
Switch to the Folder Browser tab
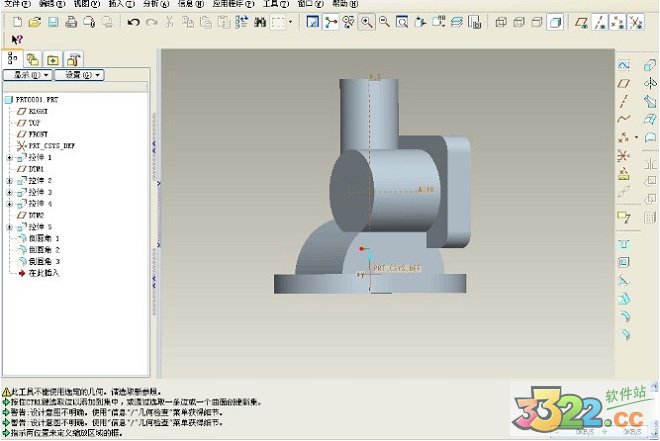(x=32, y=59)
